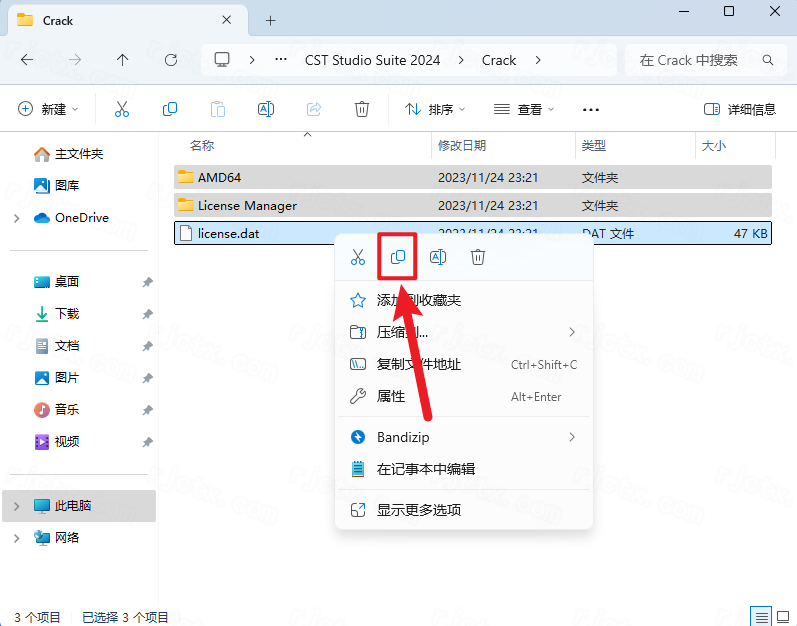Choose Show more options entry
This screenshot has width=797, height=626.
[x=418, y=510]
